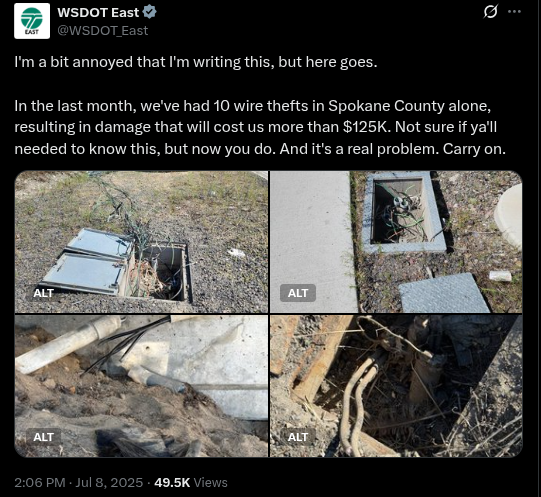Open photo of cut cables near wooden board

[x=396, y=386]
